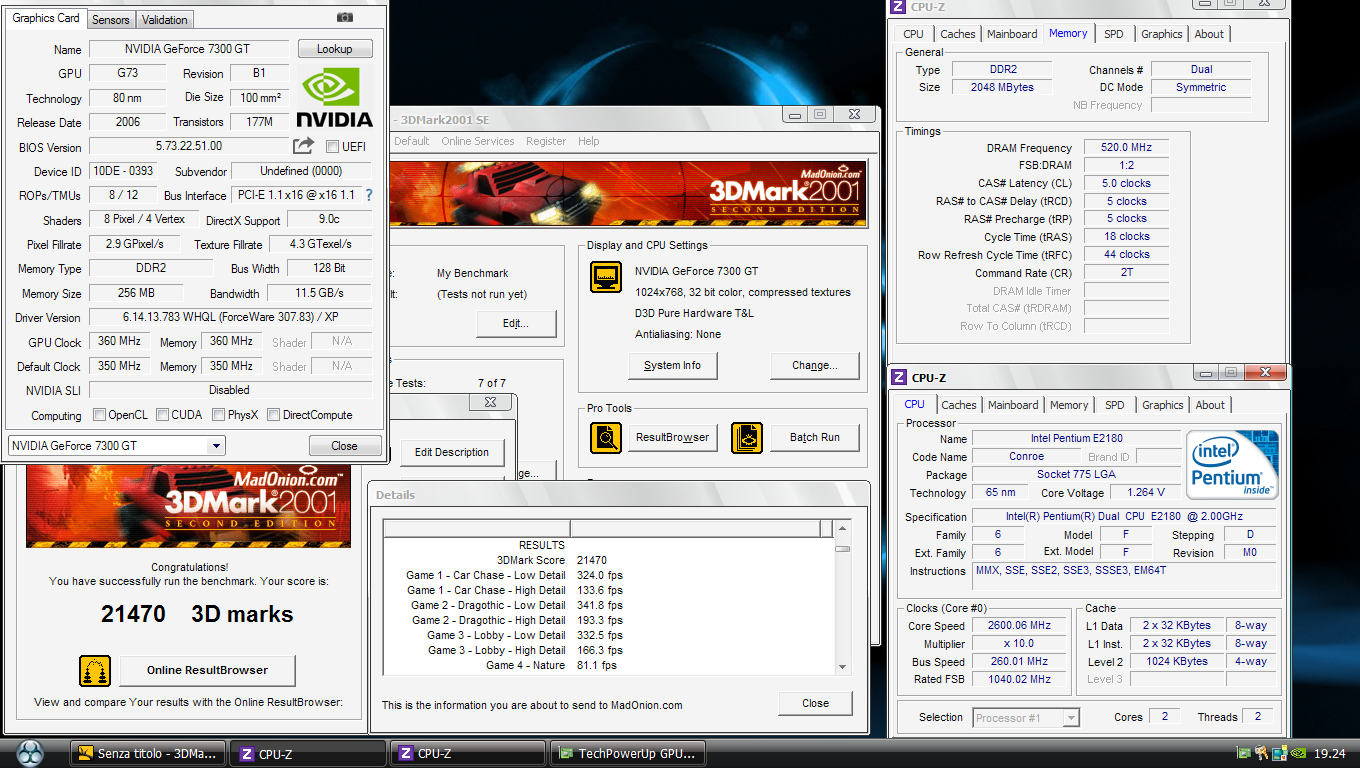Click Close in the Details dialog
Viewport: 1360px width, 768px height.
[816, 703]
